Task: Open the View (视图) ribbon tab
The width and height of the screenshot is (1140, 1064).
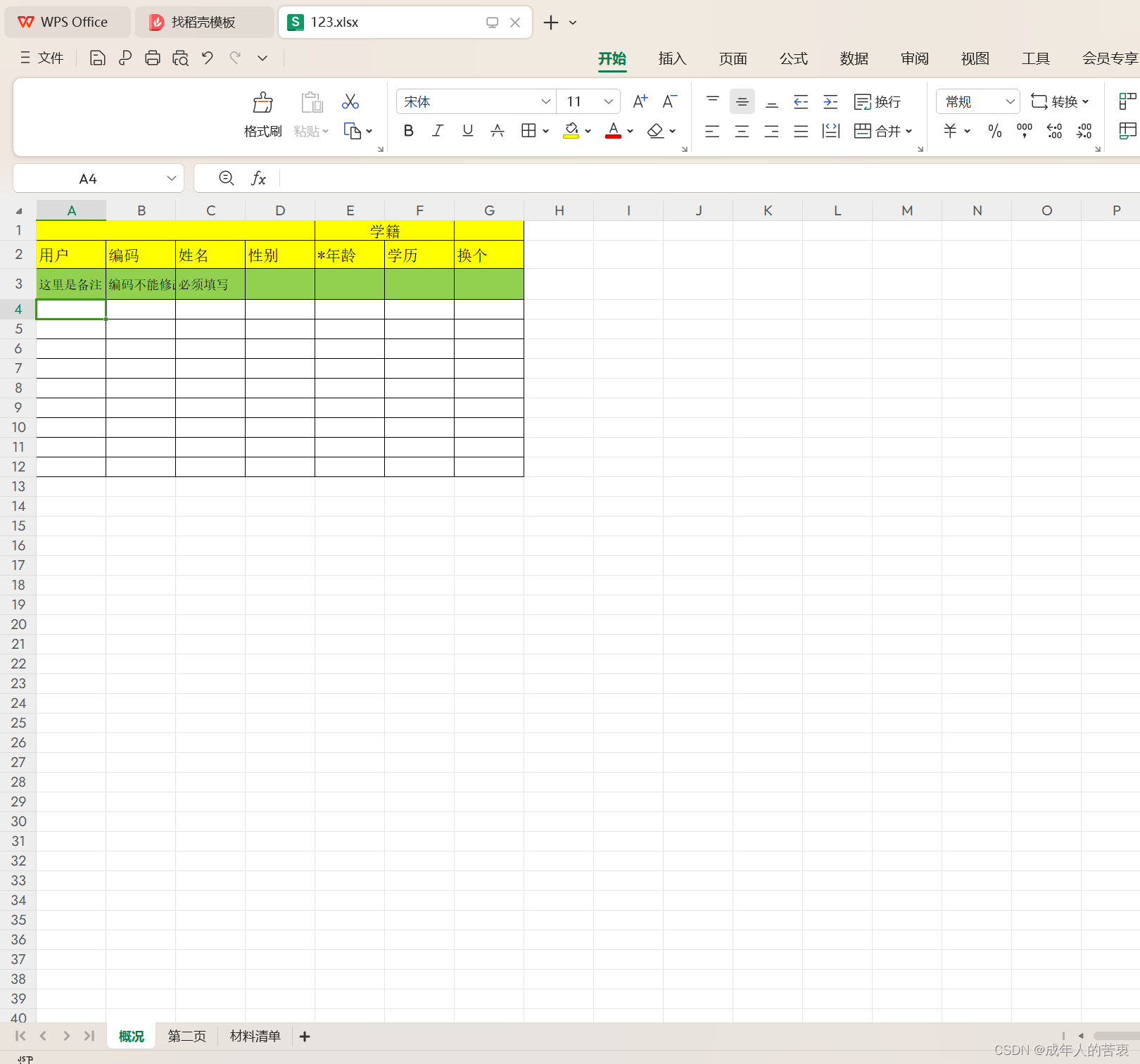Action: 975,58
